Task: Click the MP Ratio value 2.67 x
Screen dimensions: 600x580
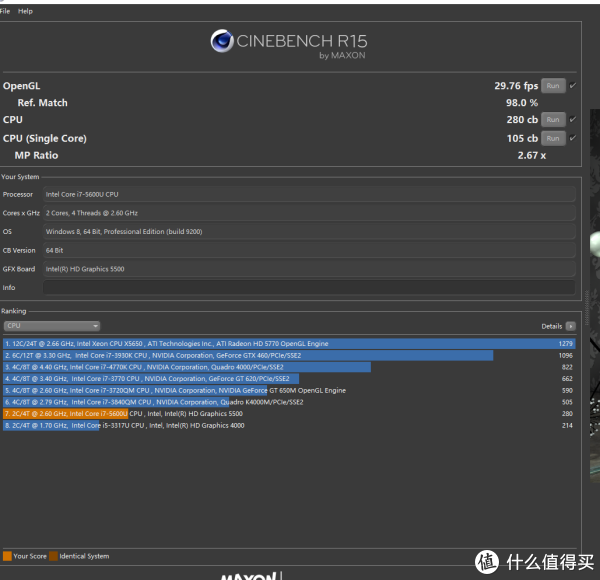Action: [x=532, y=155]
